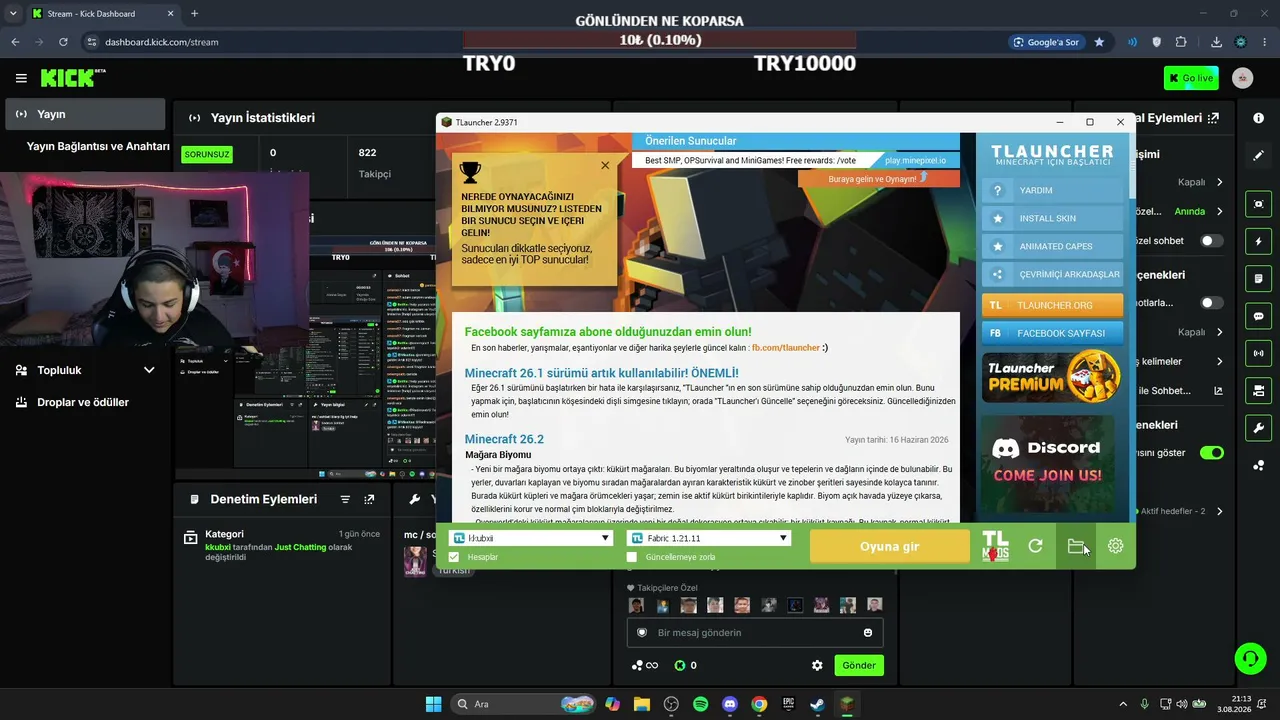
Task: Click the document notes icon in right sidebar
Action: [x=1258, y=278]
